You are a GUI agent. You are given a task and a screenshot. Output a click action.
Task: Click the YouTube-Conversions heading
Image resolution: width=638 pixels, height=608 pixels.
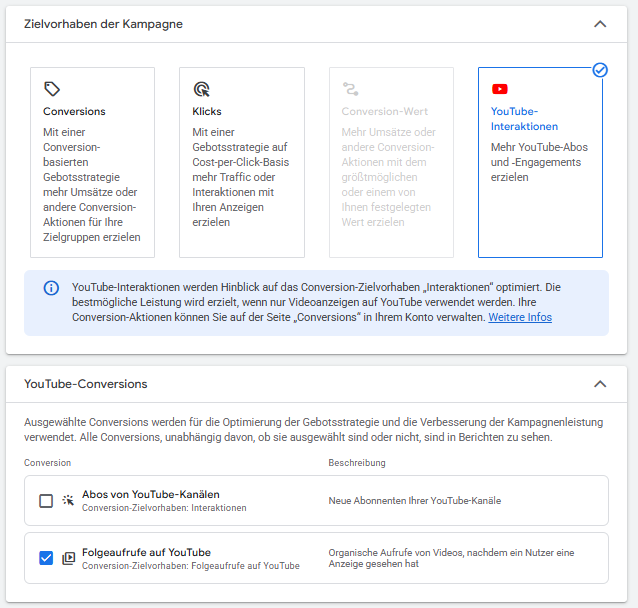point(85,384)
